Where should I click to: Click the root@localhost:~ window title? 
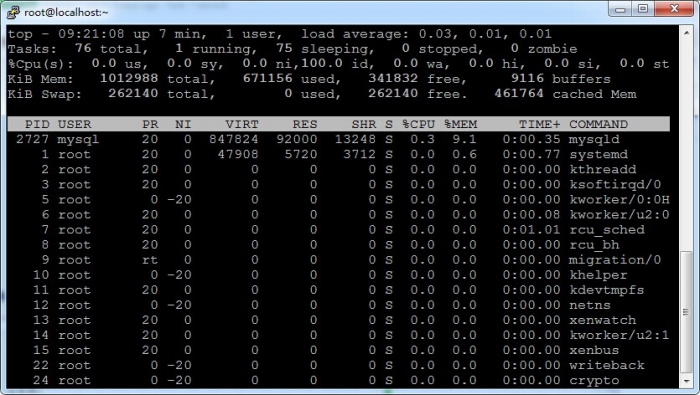coord(66,12)
